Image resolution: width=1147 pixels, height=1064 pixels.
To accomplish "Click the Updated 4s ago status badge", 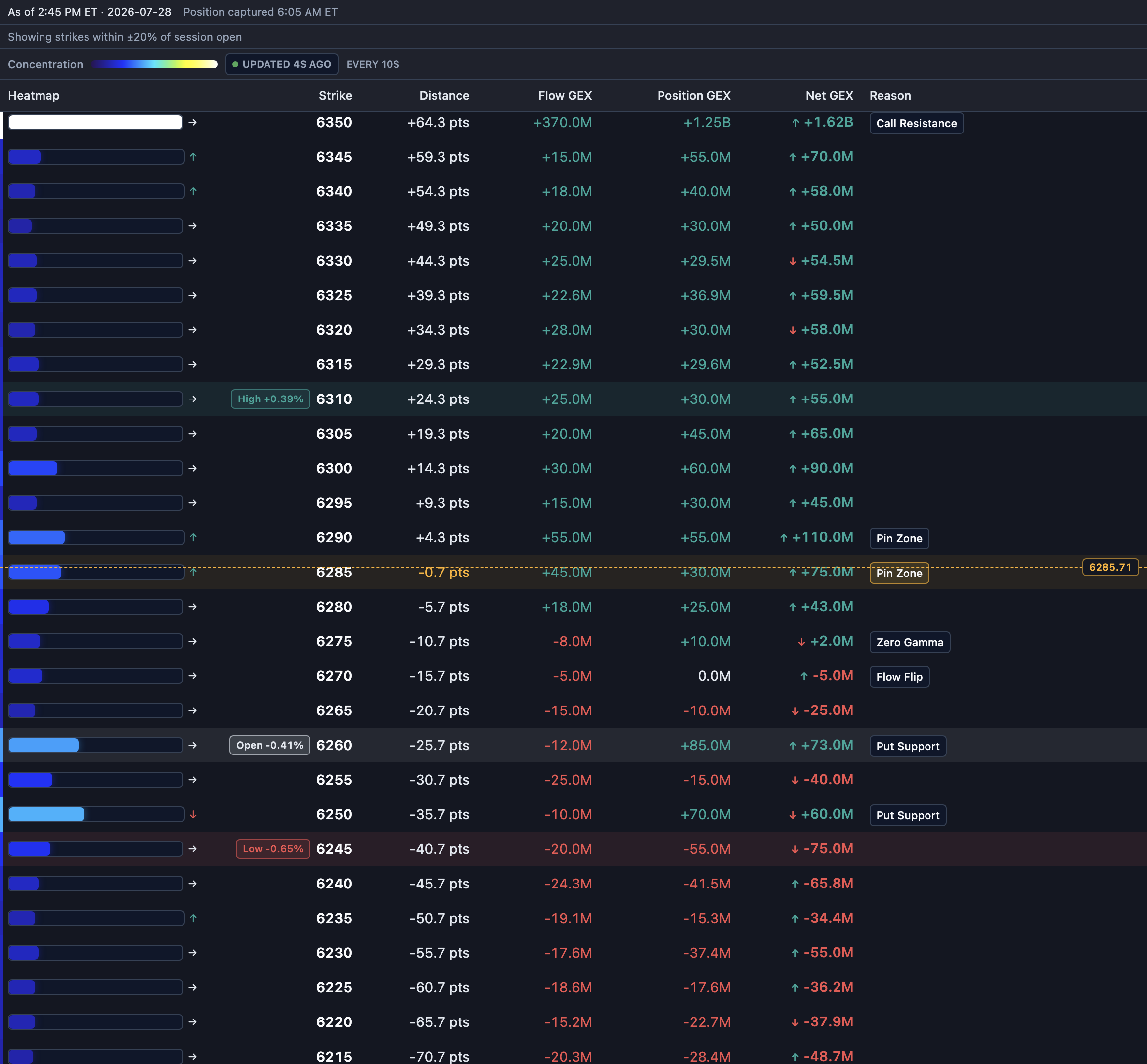I will (282, 64).
